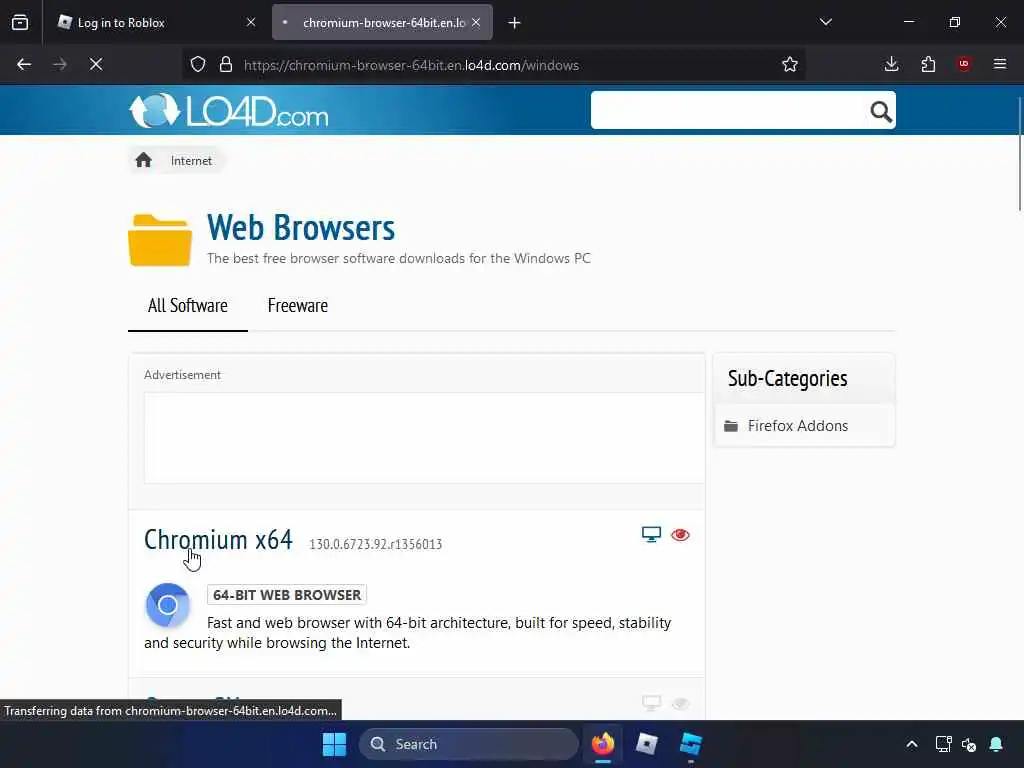Click the Chromium x64 monitor screenshot icon
The width and height of the screenshot is (1024, 768).
[x=651, y=535]
